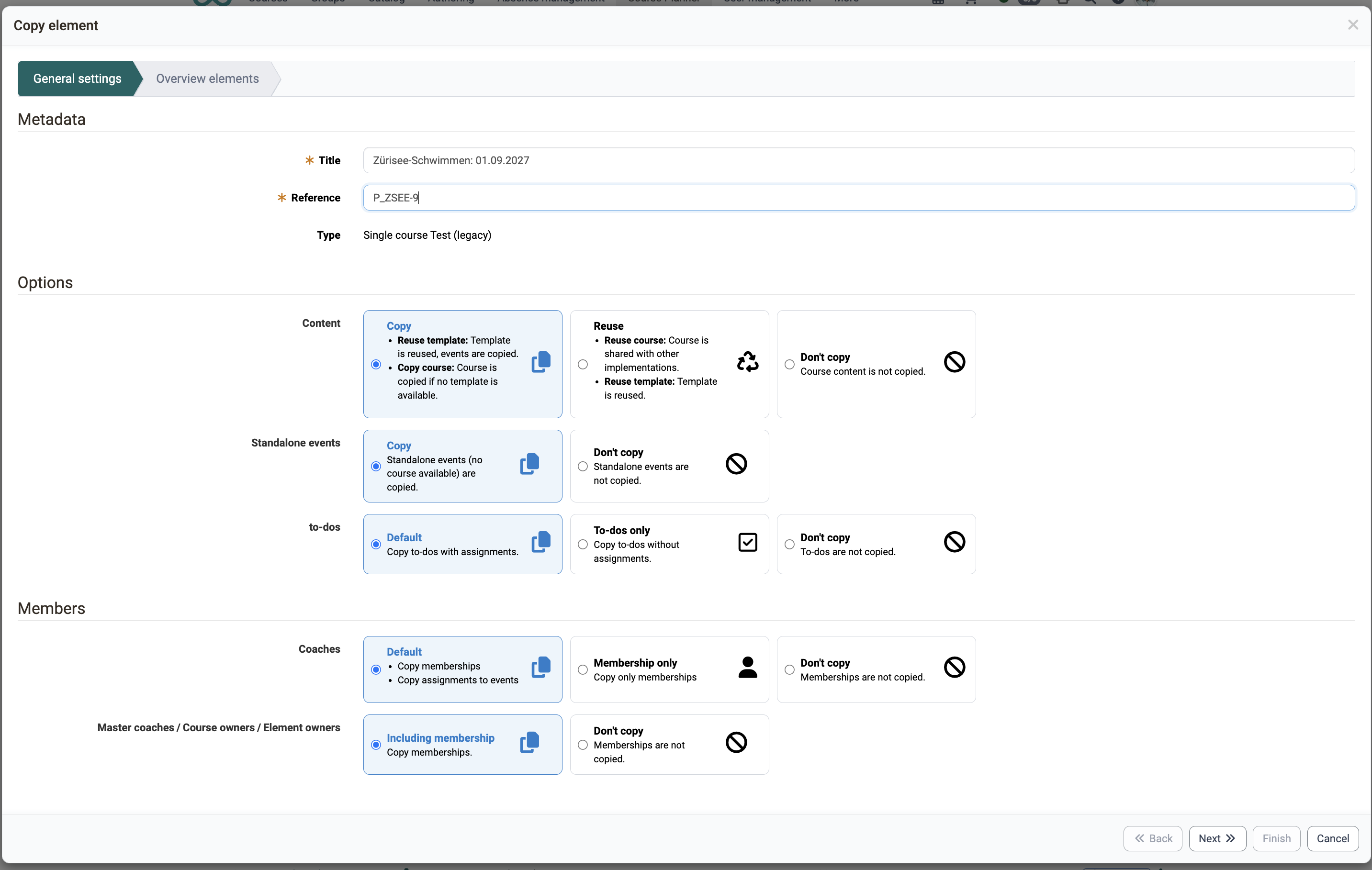Click copy icon in Including membership card
The image size is (1372, 870).
coord(529,742)
